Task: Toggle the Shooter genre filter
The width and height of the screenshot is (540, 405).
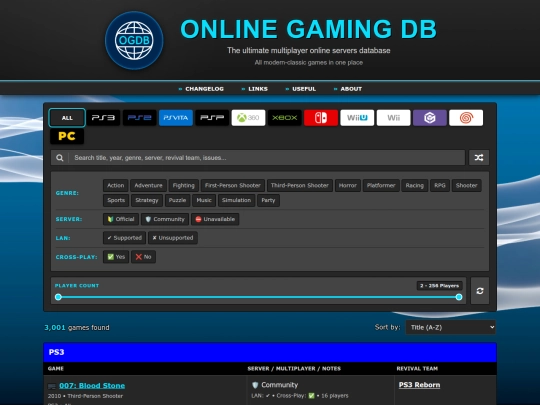Action: click(467, 185)
